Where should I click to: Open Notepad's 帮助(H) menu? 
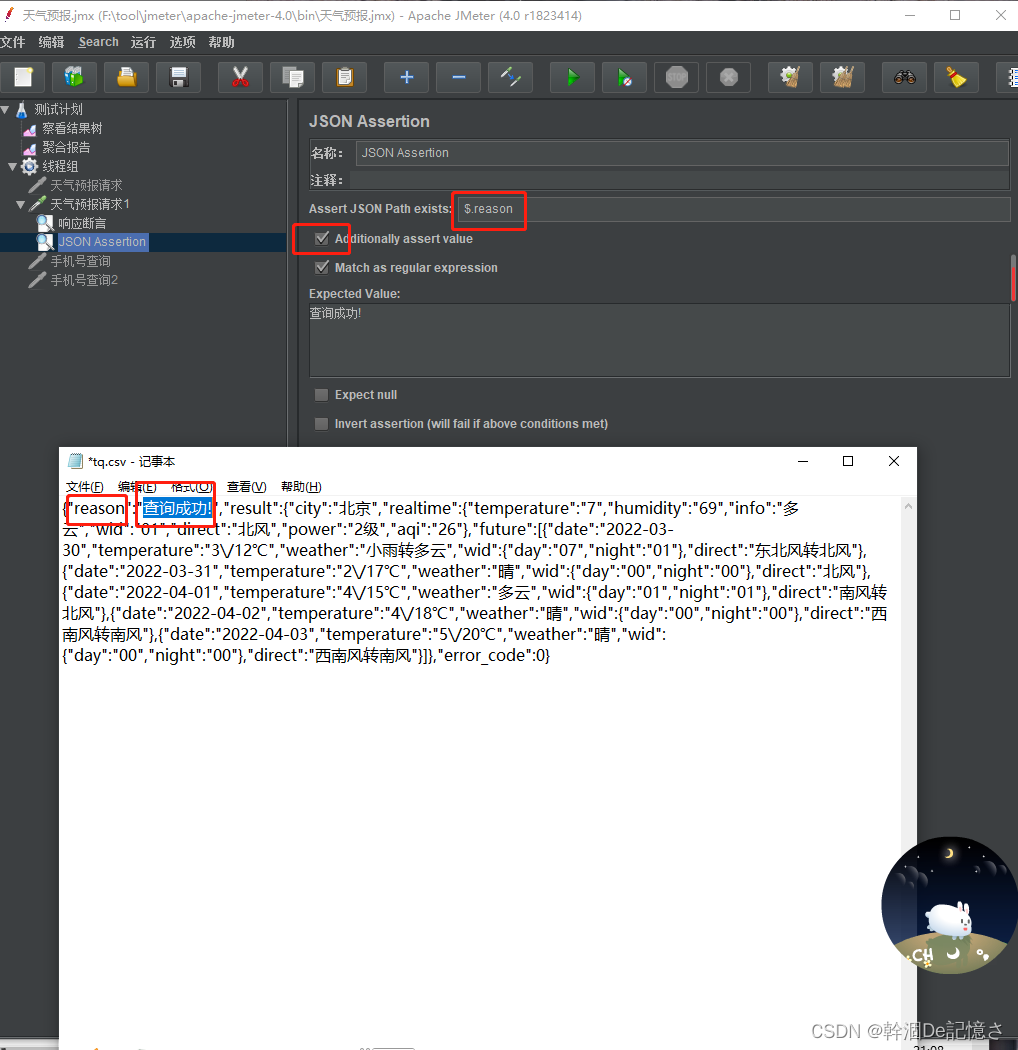click(x=301, y=487)
